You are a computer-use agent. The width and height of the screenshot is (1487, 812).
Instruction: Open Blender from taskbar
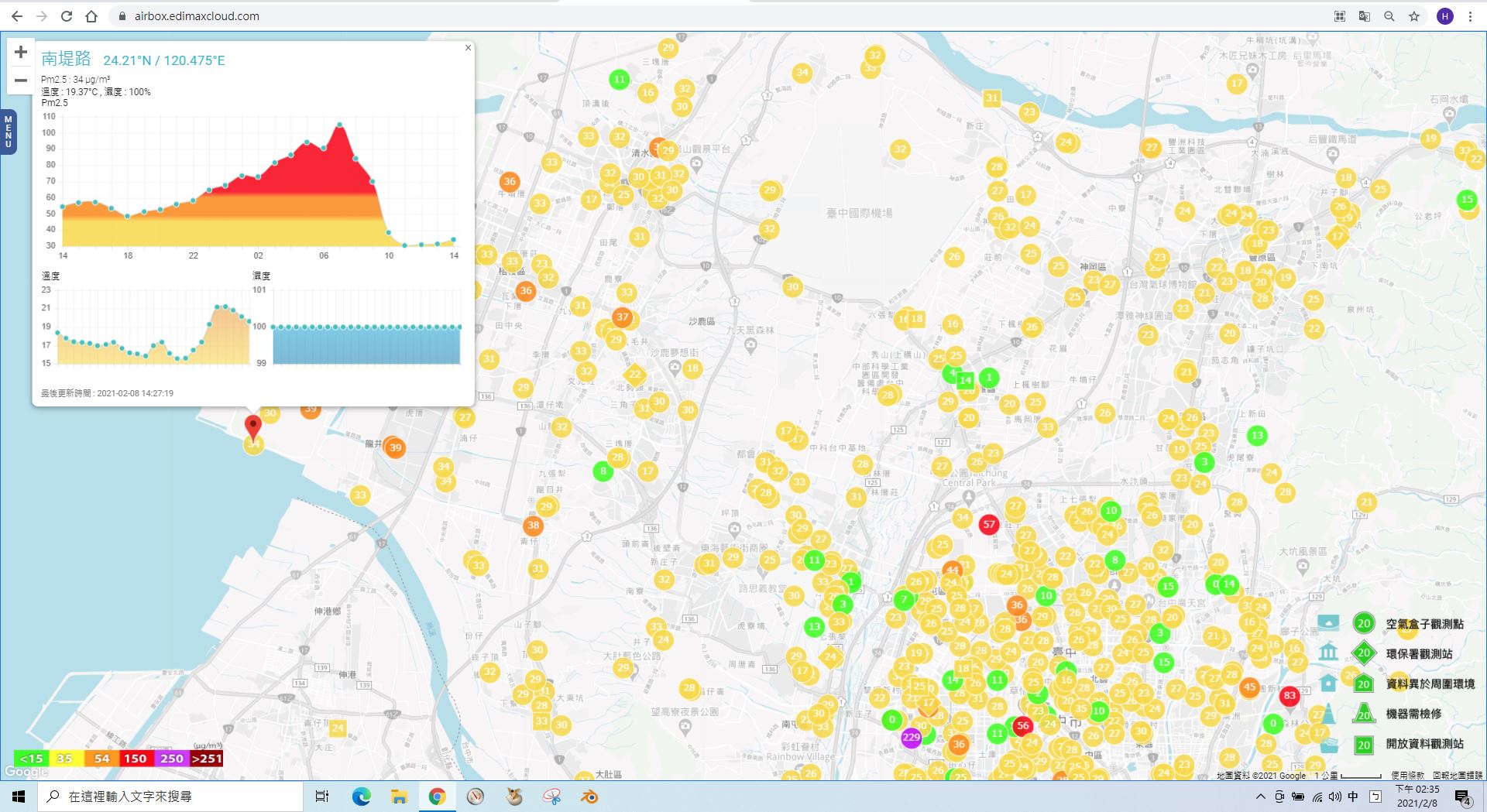[x=589, y=797]
